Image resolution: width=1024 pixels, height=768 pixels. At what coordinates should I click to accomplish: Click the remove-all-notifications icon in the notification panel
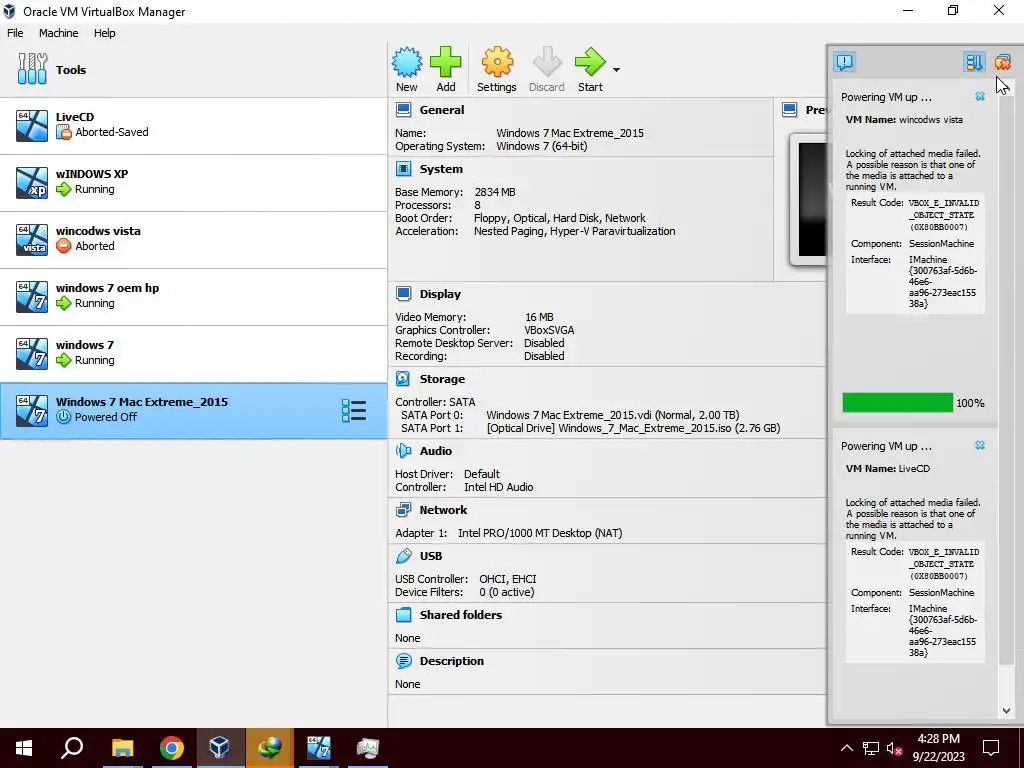coord(1002,62)
